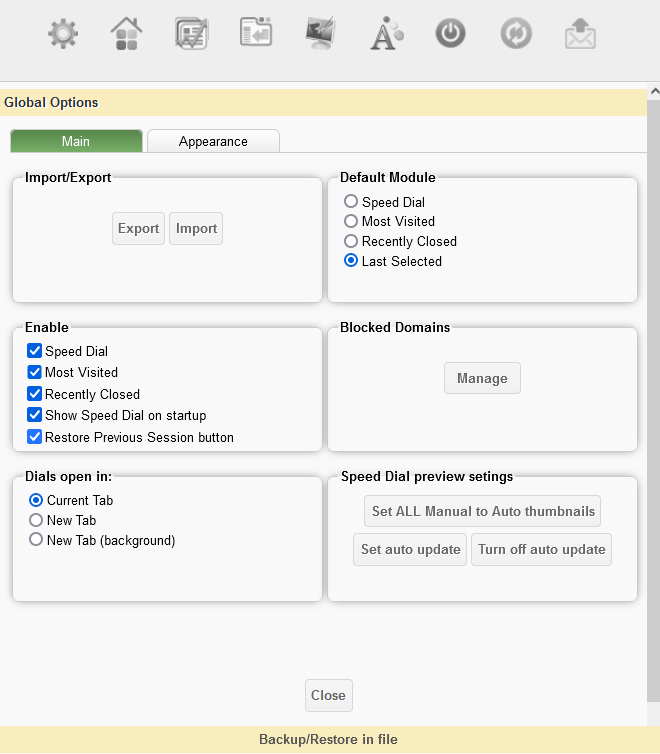Click the upload tray icon
660x754 pixels.
point(580,34)
